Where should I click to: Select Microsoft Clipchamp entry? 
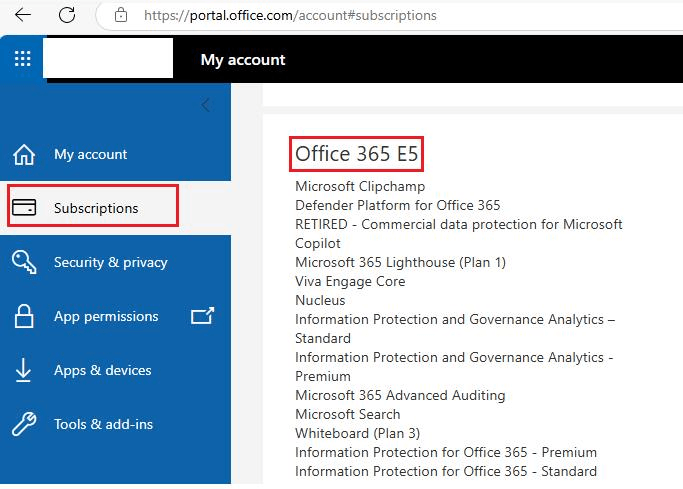[x=360, y=186]
